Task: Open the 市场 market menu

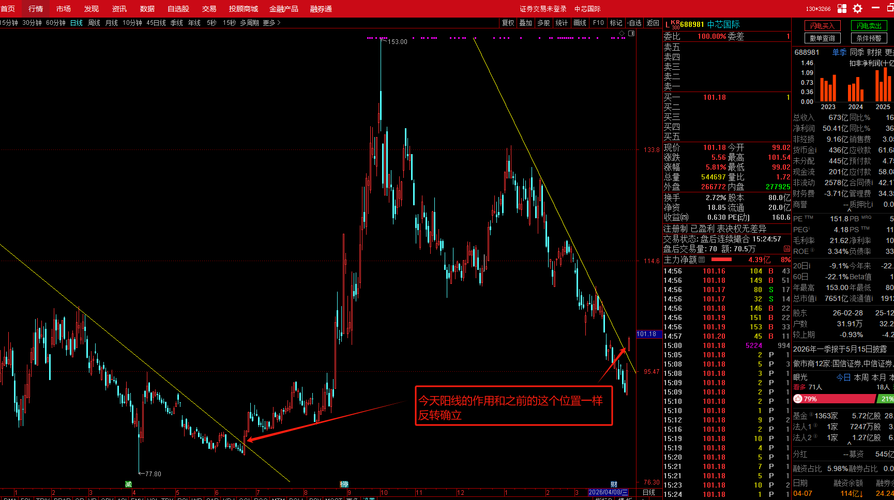Action: click(63, 9)
